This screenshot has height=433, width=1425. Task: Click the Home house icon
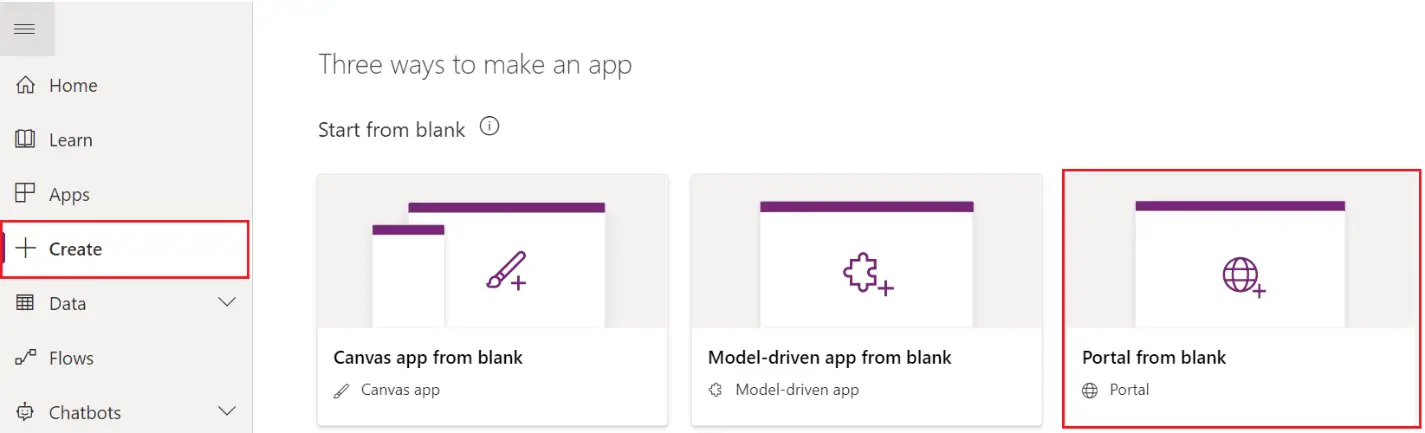26,85
